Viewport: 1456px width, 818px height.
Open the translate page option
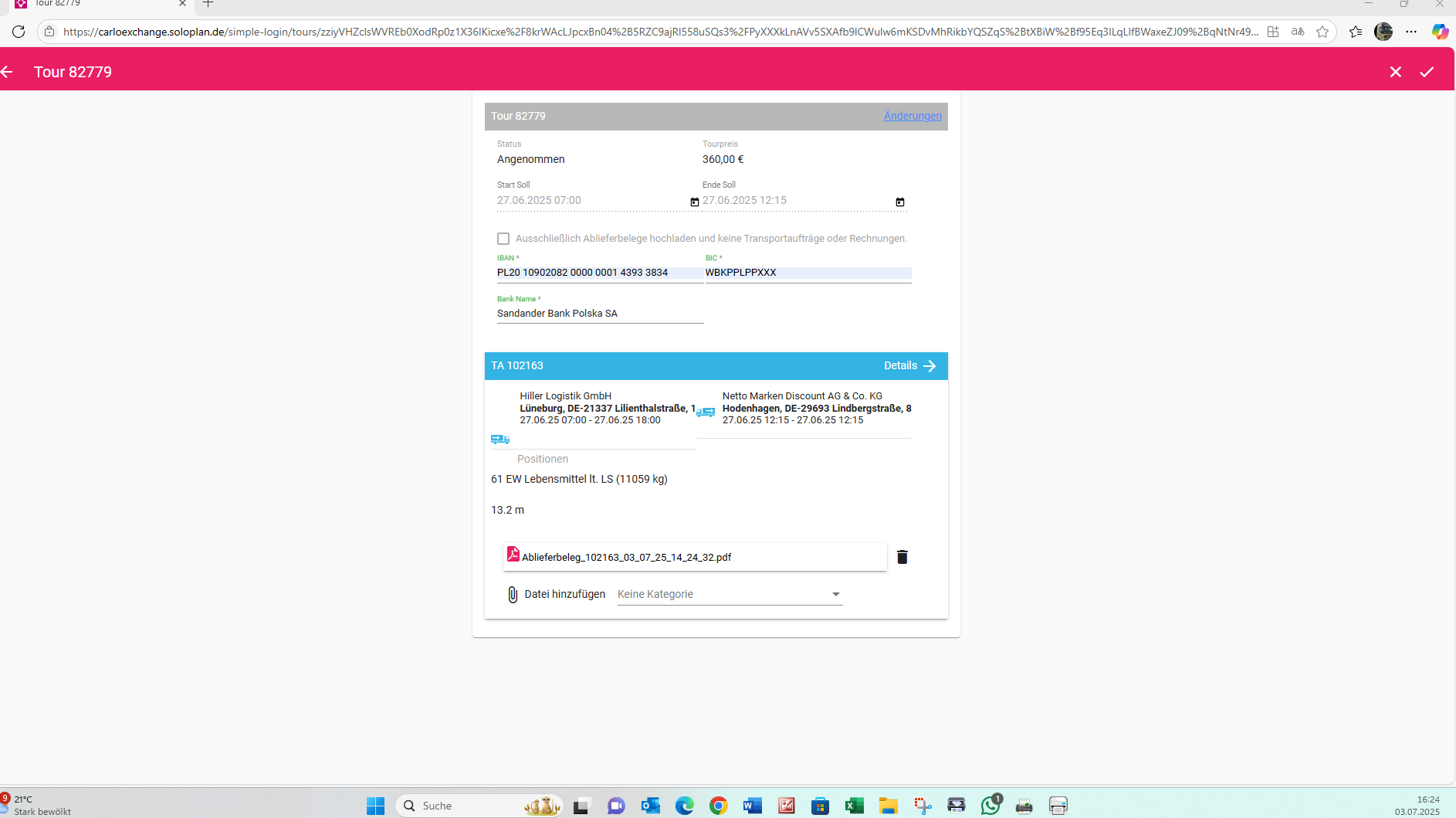[x=1298, y=32]
